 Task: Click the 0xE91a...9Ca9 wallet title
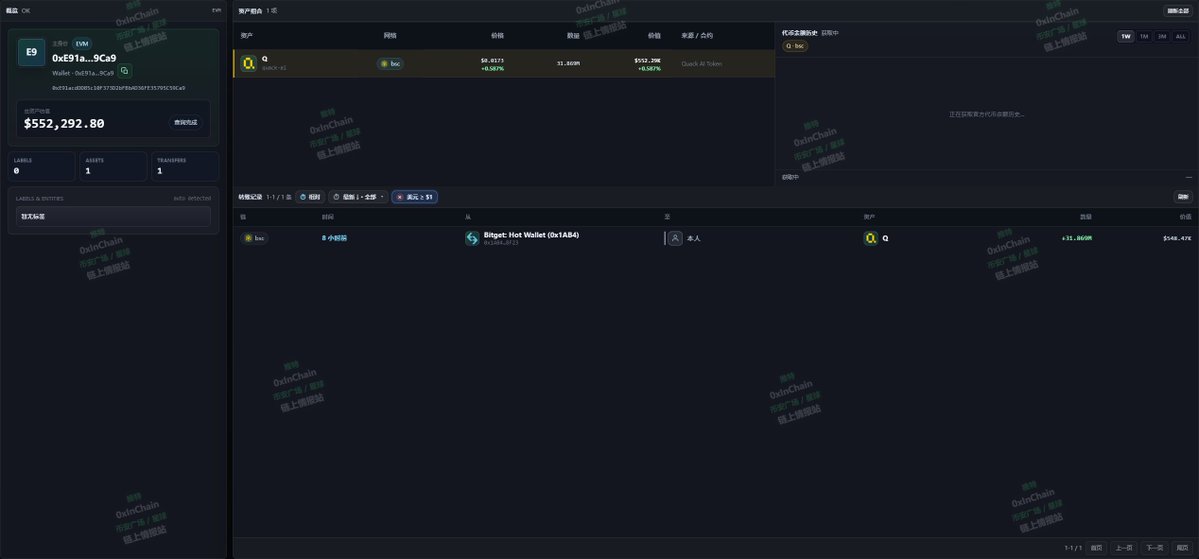click(84, 58)
